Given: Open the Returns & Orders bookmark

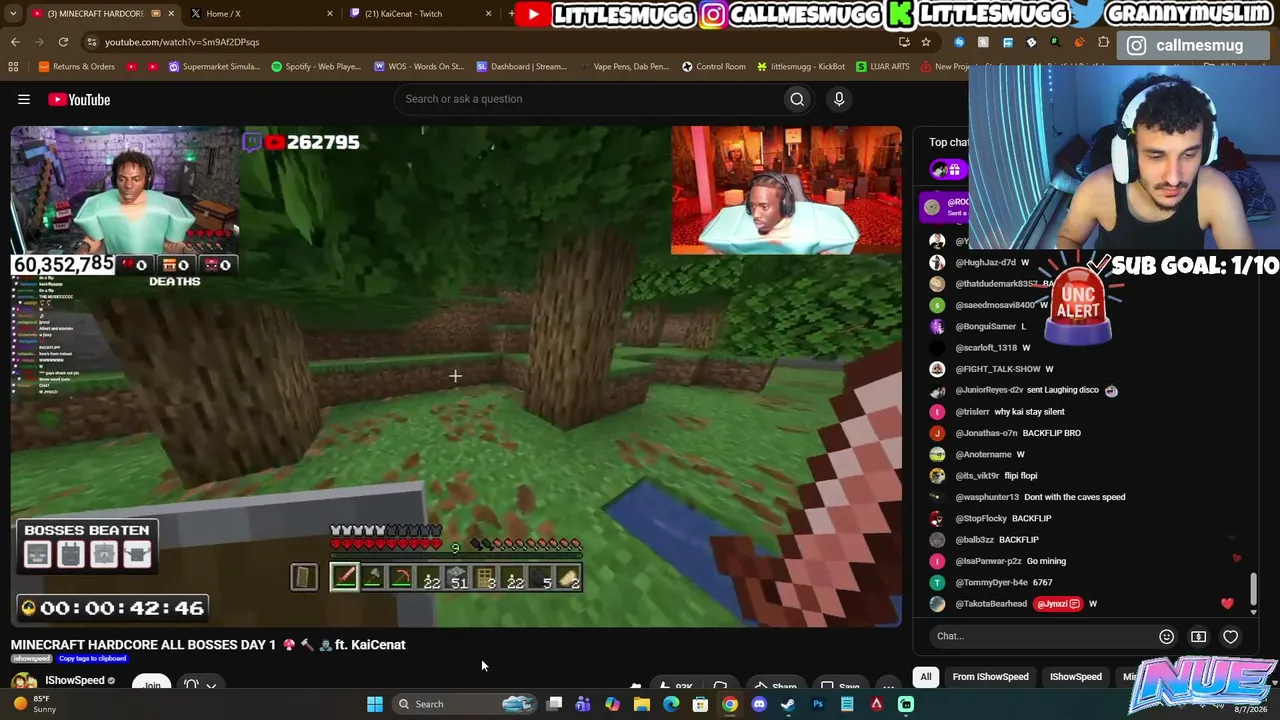Looking at the screenshot, I should 76,67.
